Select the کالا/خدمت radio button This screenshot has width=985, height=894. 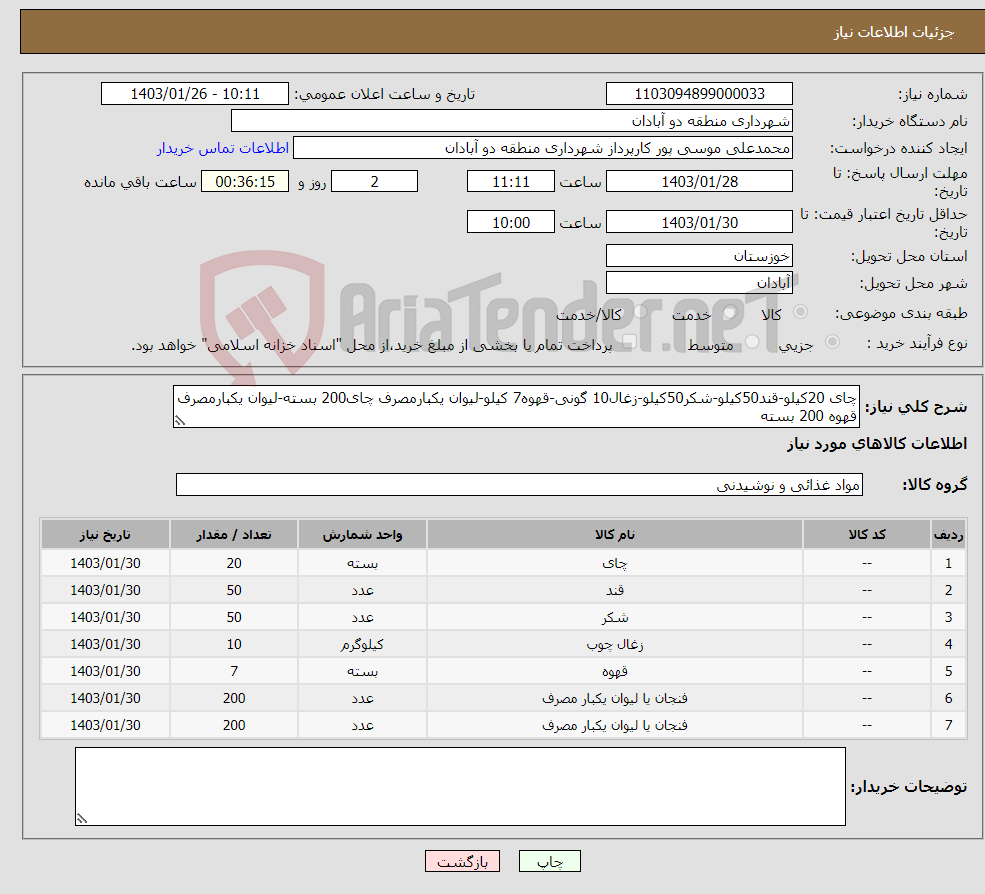[640, 312]
